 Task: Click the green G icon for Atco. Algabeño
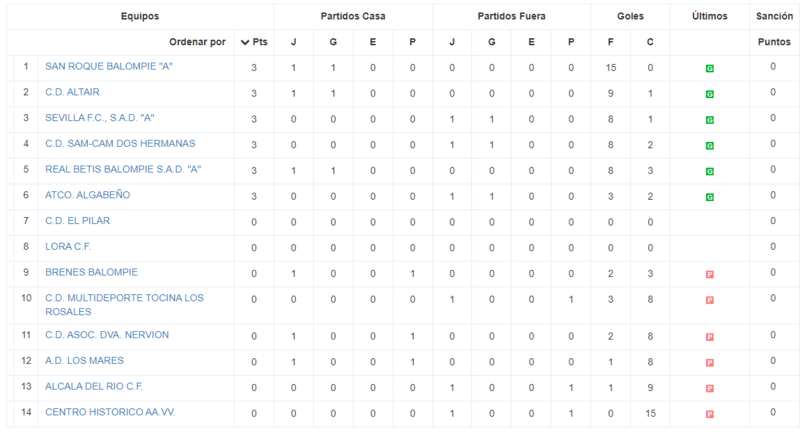[709, 197]
